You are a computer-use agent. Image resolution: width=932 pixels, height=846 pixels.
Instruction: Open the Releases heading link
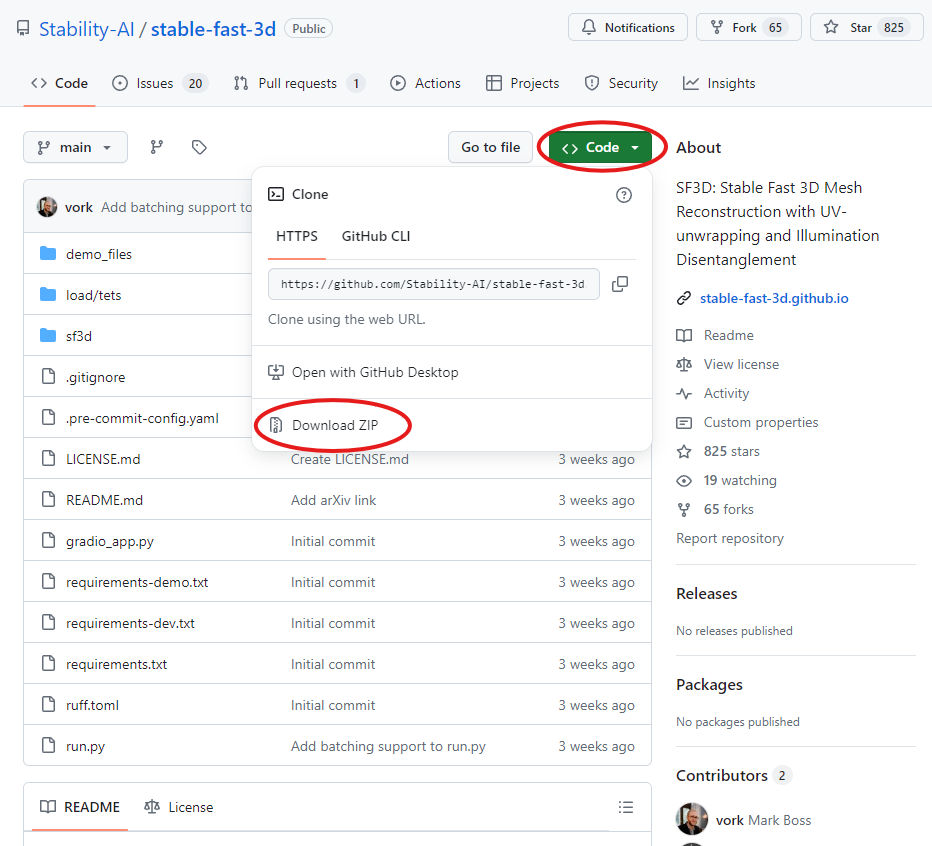[x=707, y=593]
